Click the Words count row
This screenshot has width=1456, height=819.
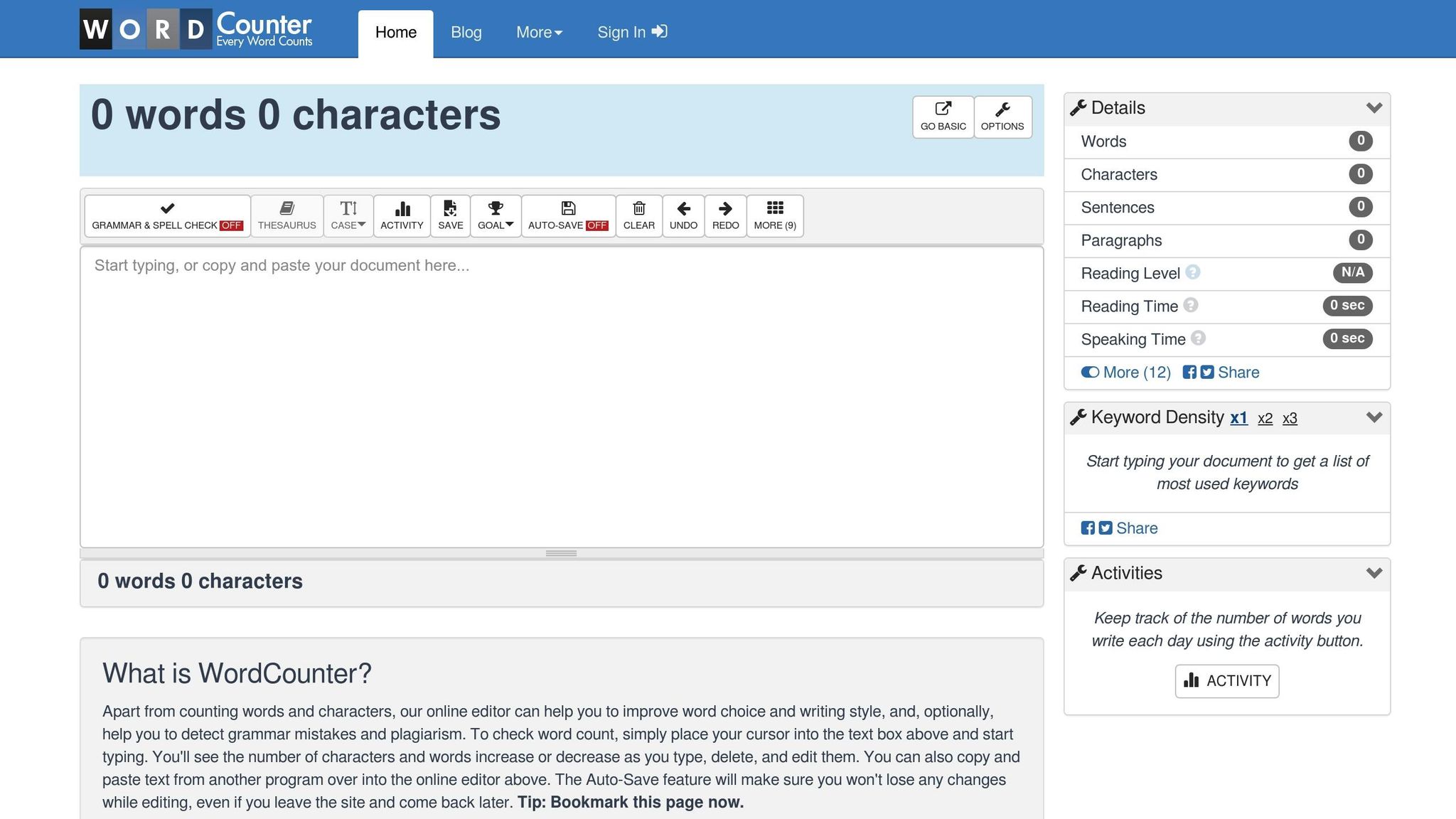tap(1227, 141)
